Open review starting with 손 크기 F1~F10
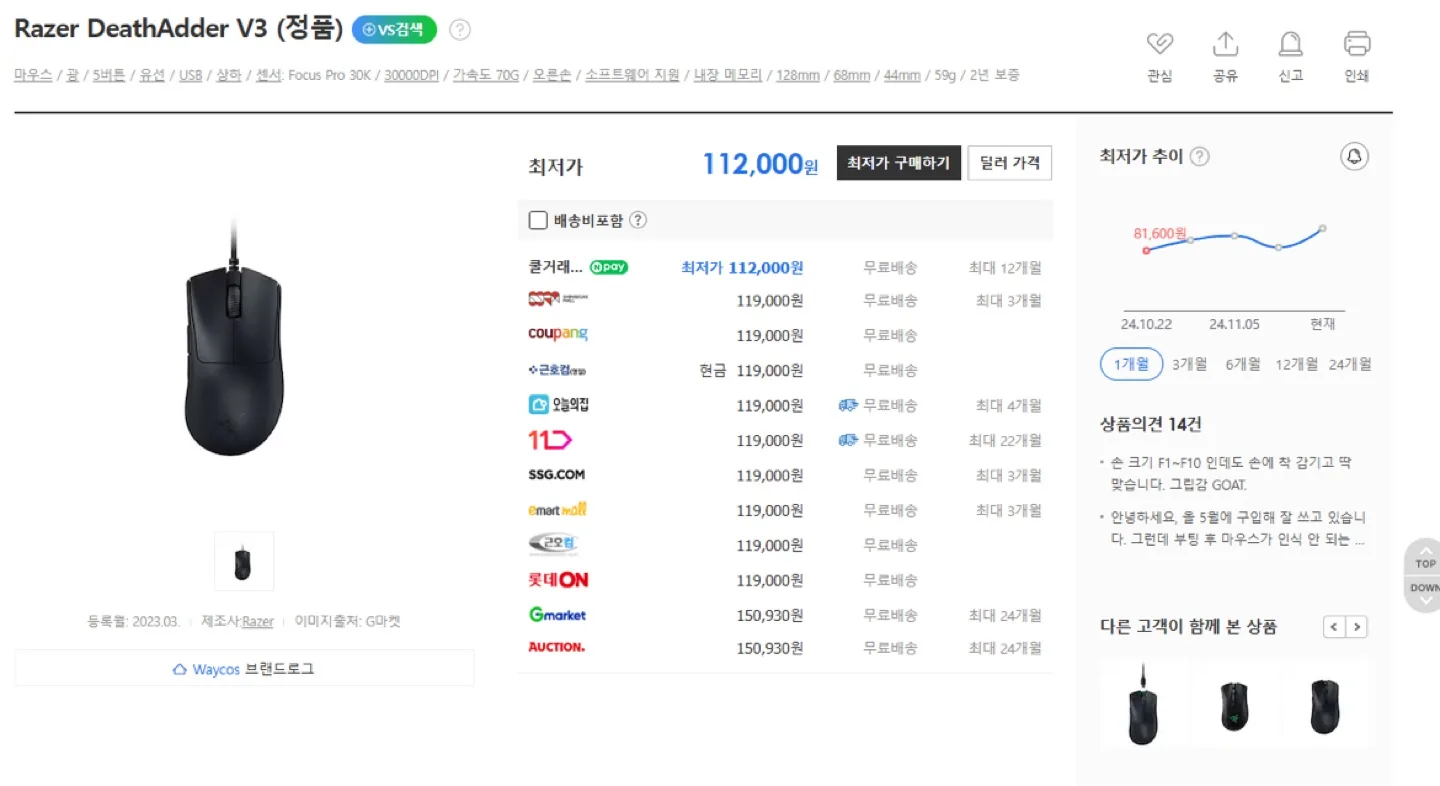 click(x=1230, y=474)
